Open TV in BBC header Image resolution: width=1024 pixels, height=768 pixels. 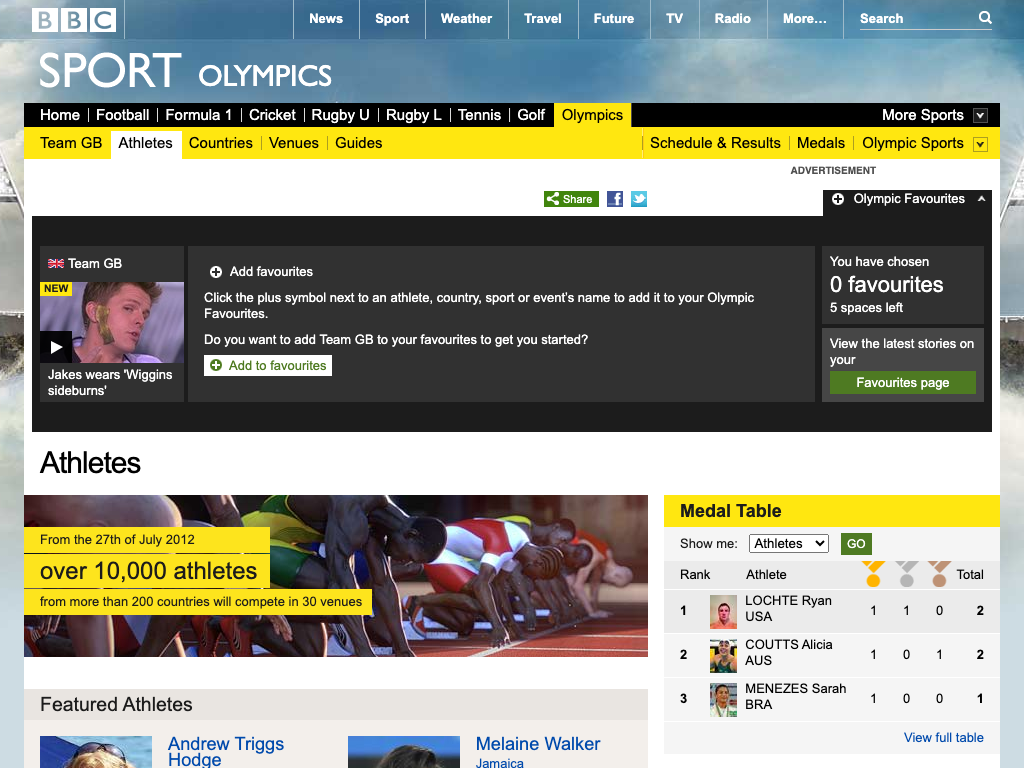(x=675, y=19)
